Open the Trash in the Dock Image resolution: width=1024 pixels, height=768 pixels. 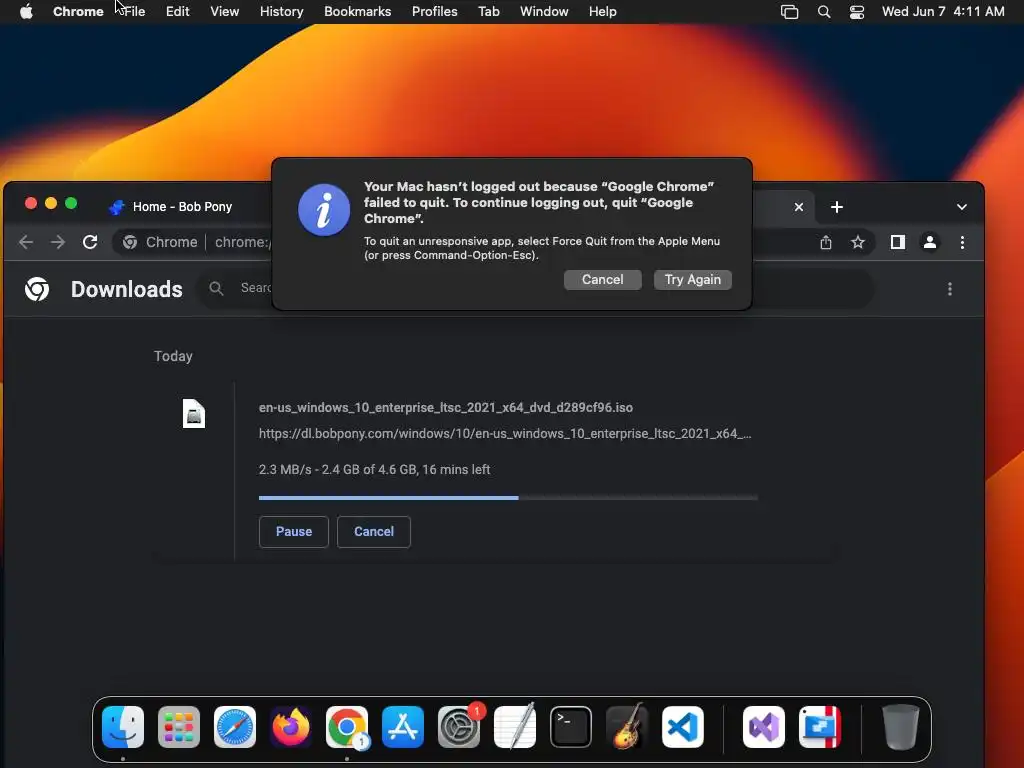pyautogui.click(x=901, y=727)
